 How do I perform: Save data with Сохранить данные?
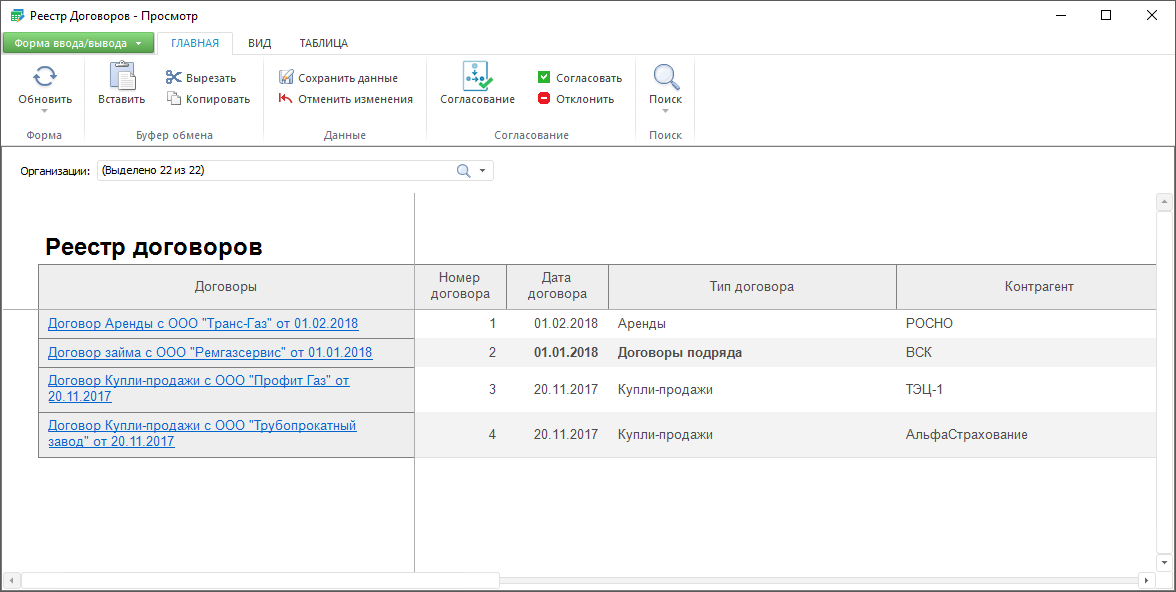point(338,78)
